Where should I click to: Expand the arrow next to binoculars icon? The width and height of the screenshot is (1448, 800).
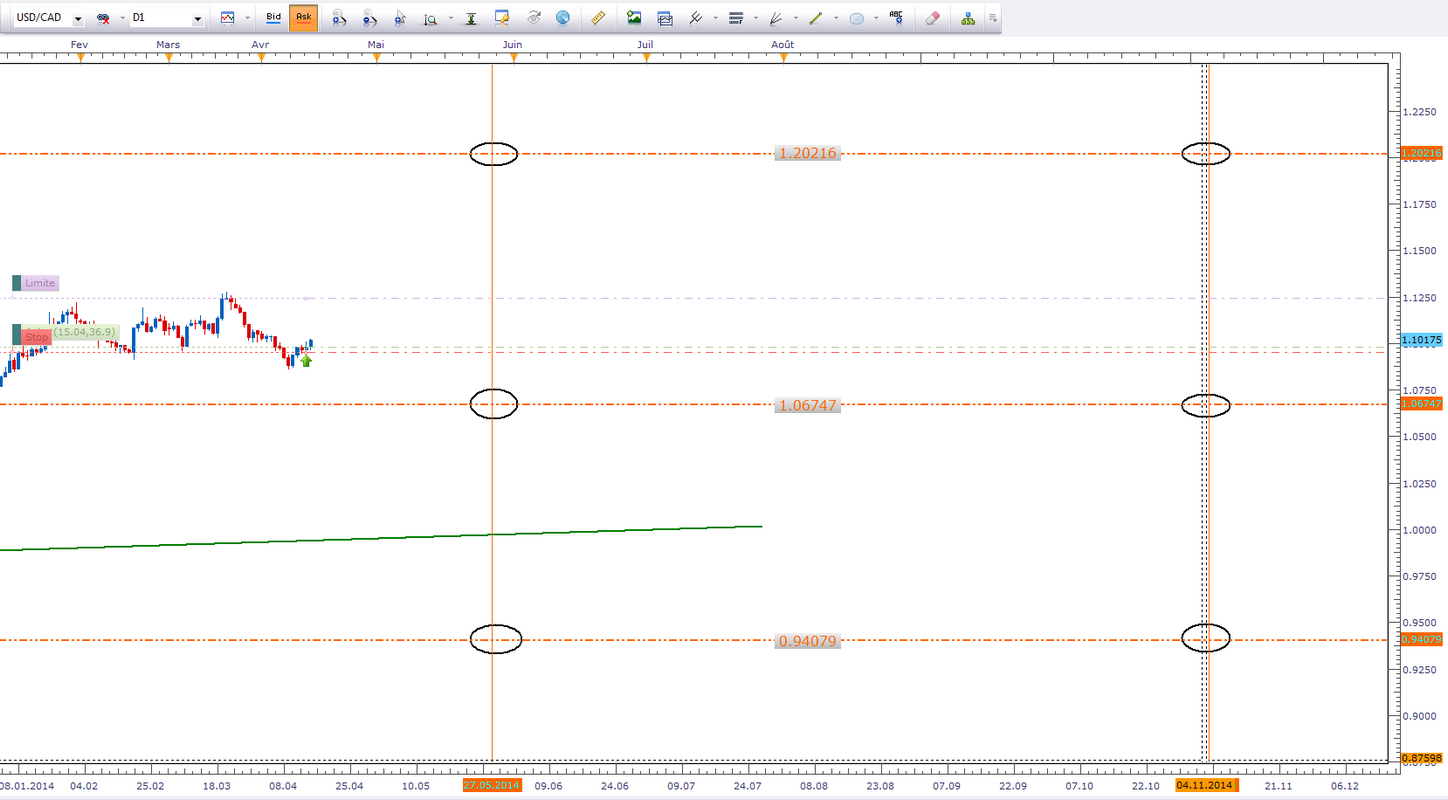point(122,18)
